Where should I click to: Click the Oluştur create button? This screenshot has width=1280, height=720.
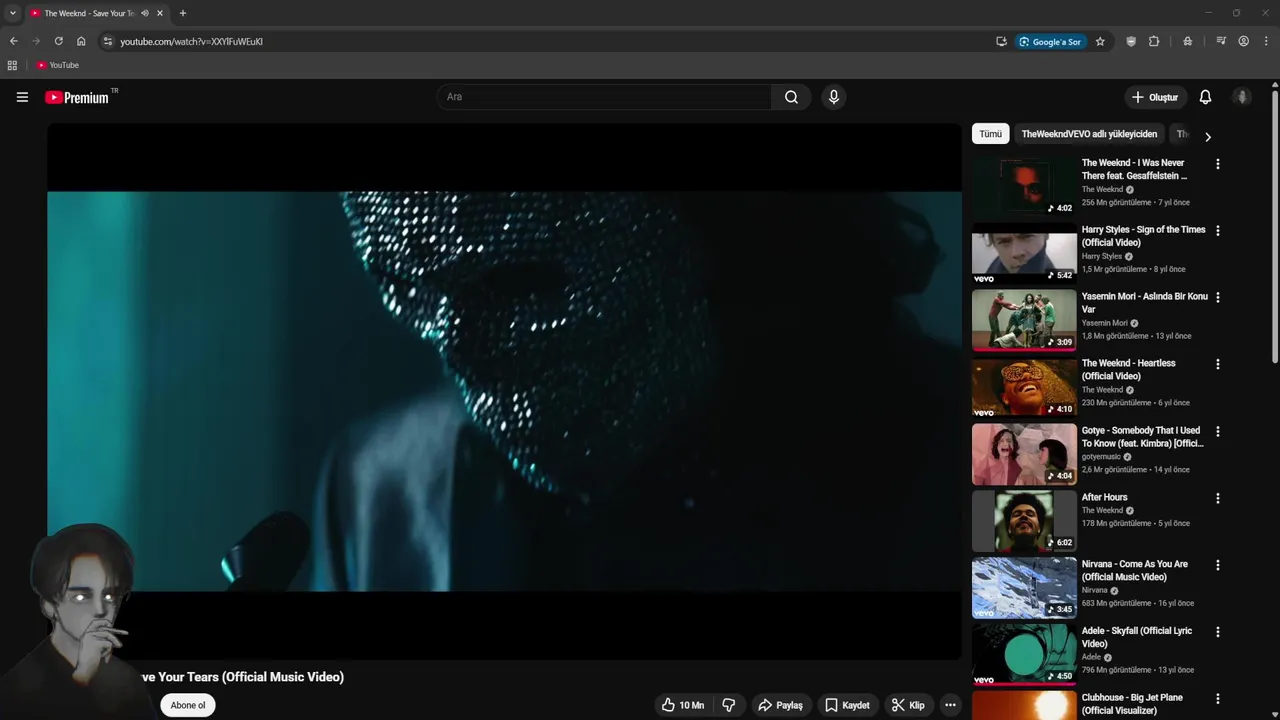tap(1155, 97)
